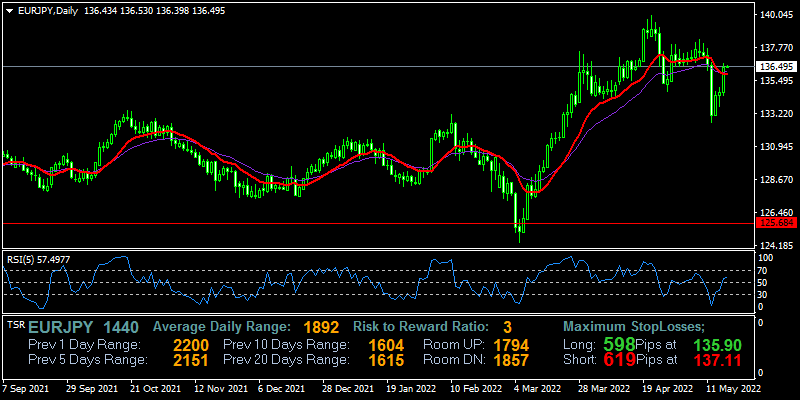Click the Room UP label

454,344
